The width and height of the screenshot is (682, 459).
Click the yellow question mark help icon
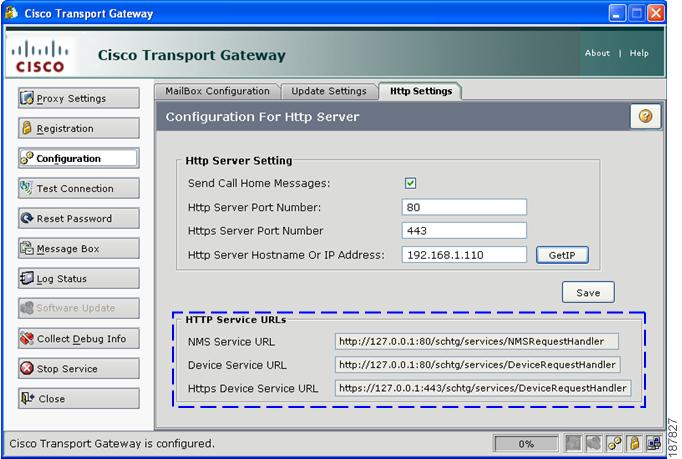point(645,116)
